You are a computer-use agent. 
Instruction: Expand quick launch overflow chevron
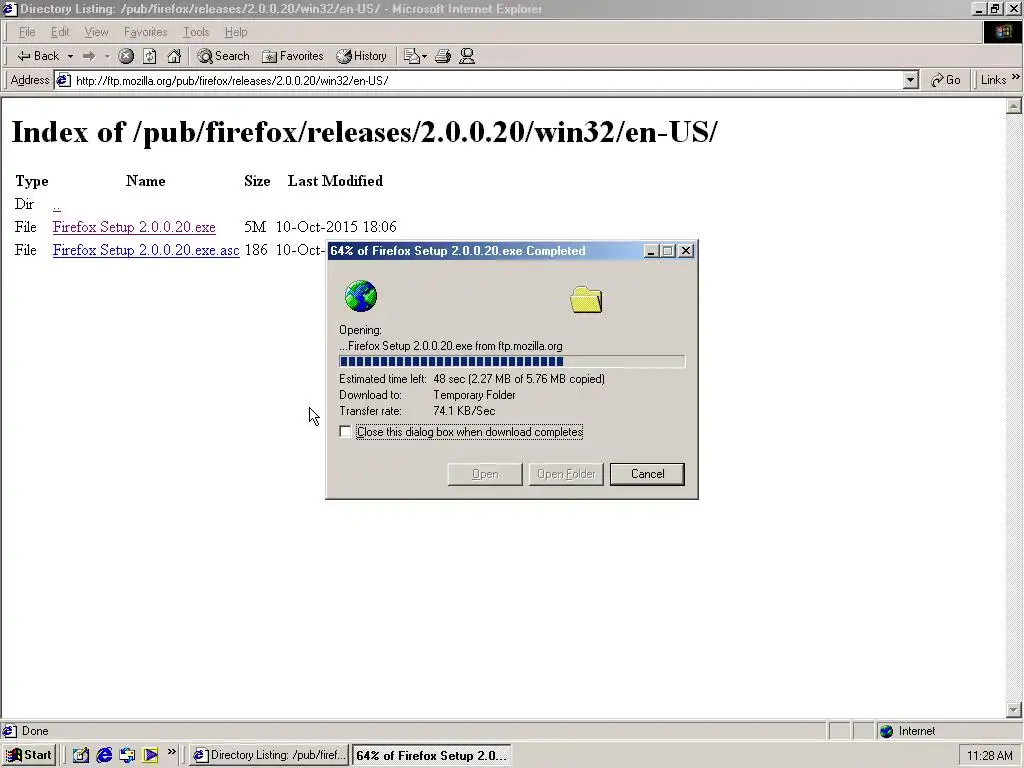click(171, 752)
